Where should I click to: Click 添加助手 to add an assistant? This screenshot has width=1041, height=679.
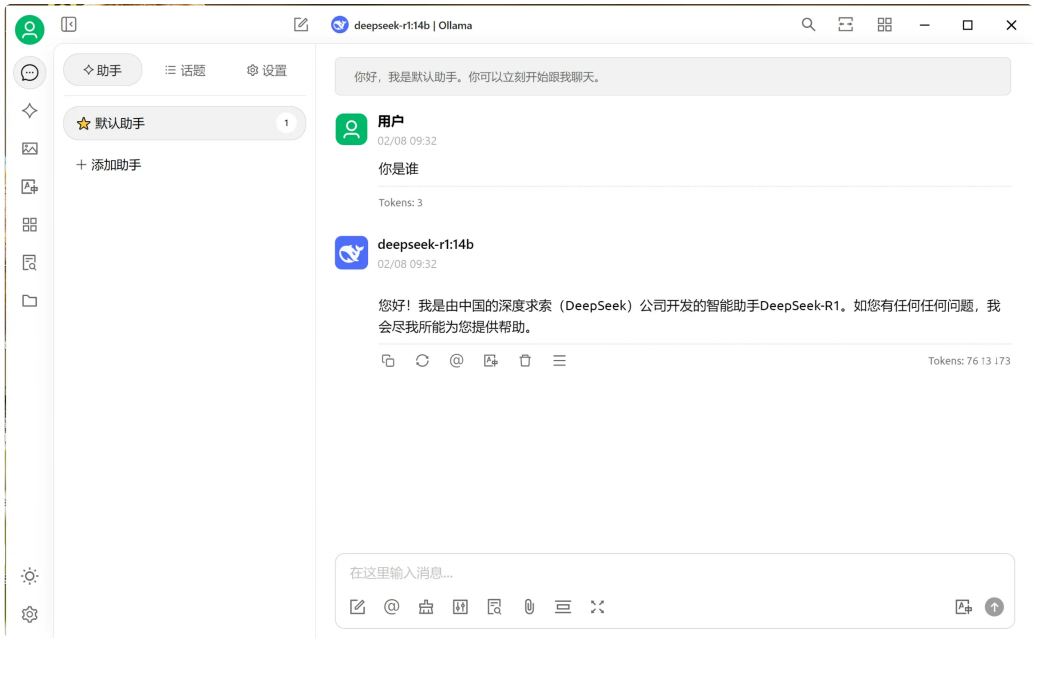(108, 165)
